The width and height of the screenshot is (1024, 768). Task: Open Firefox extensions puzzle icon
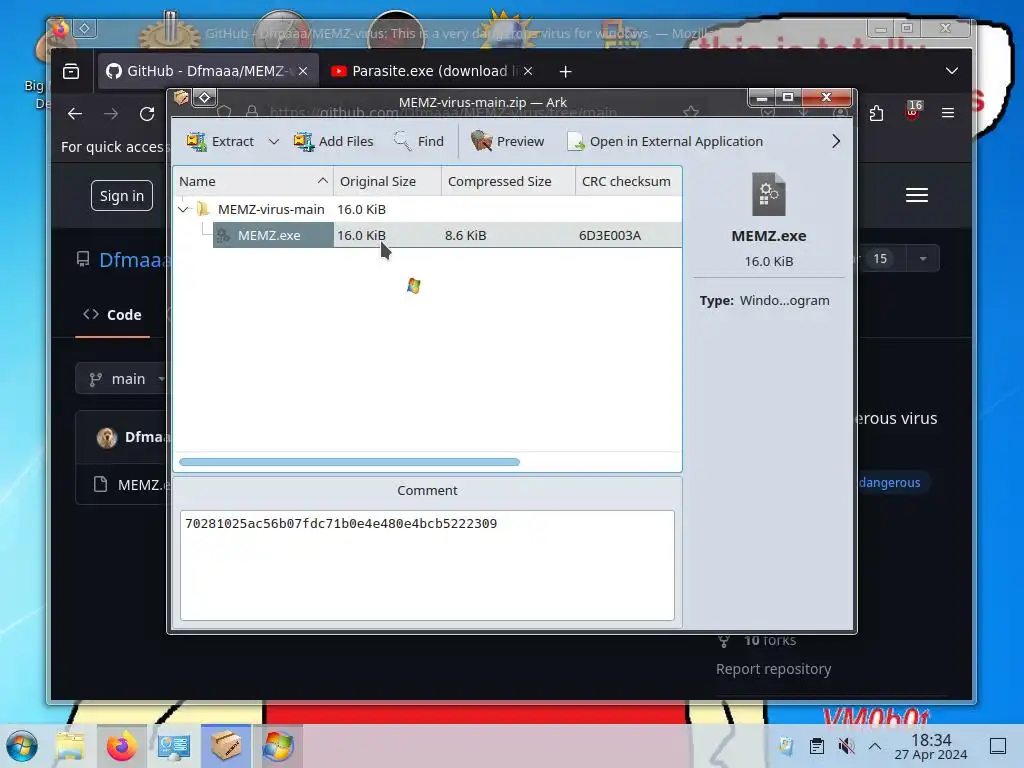pyautogui.click(x=876, y=114)
